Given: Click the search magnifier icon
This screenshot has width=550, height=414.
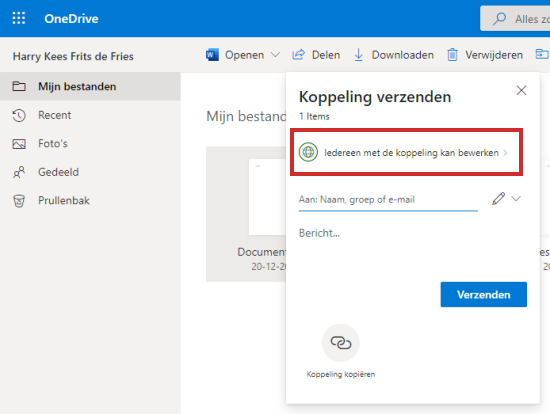Looking at the screenshot, I should tap(499, 19).
